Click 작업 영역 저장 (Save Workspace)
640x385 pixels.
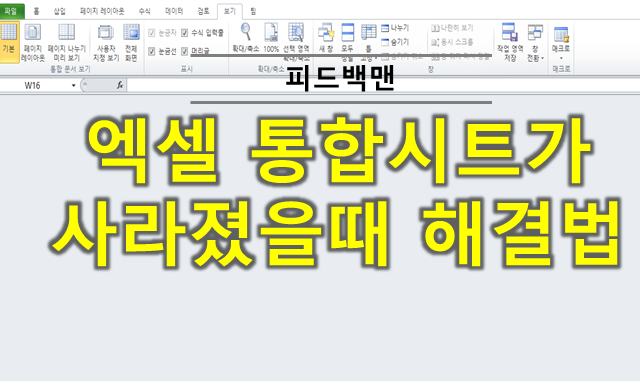510,42
